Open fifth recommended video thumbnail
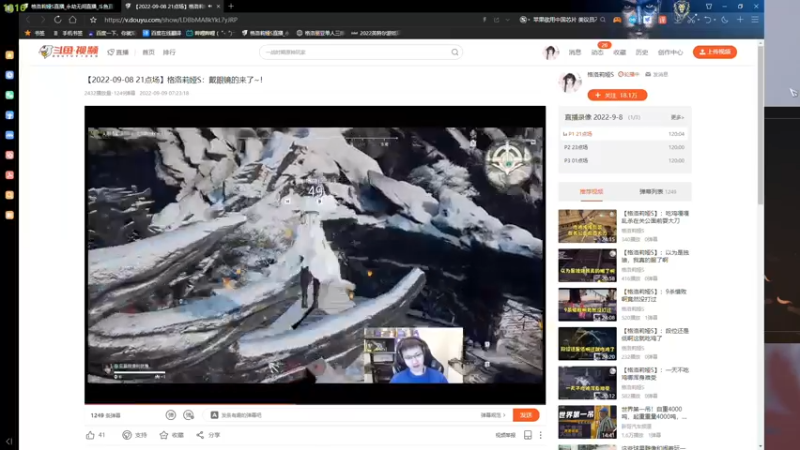 pos(587,383)
